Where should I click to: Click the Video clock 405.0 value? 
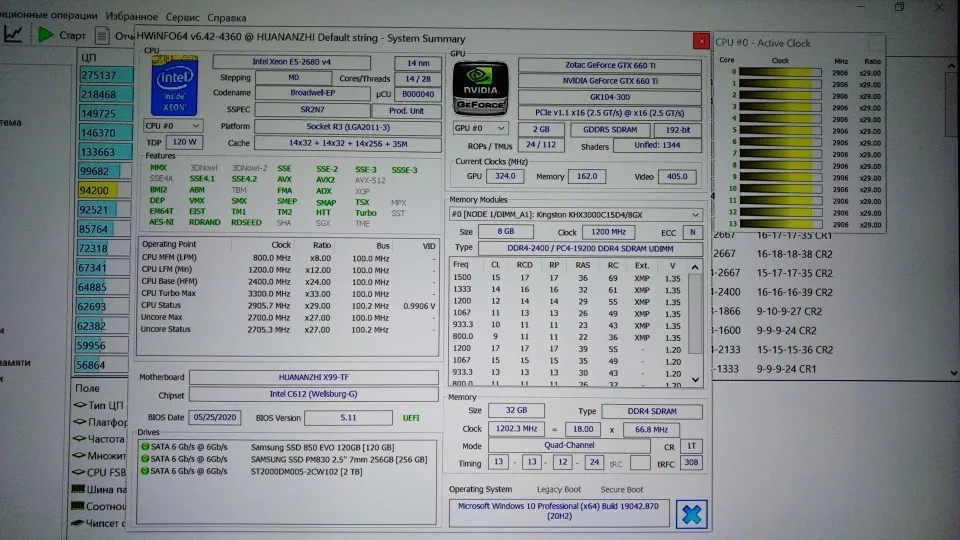point(677,176)
